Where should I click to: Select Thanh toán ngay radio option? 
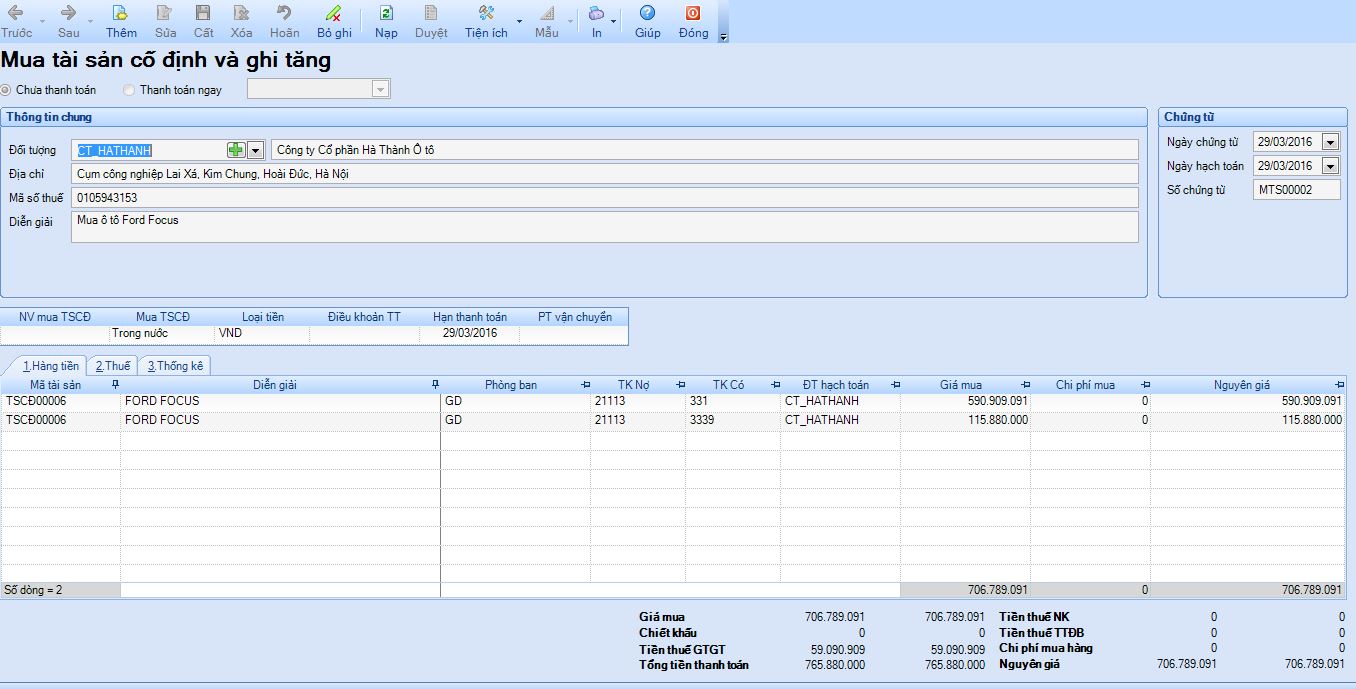(x=172, y=90)
